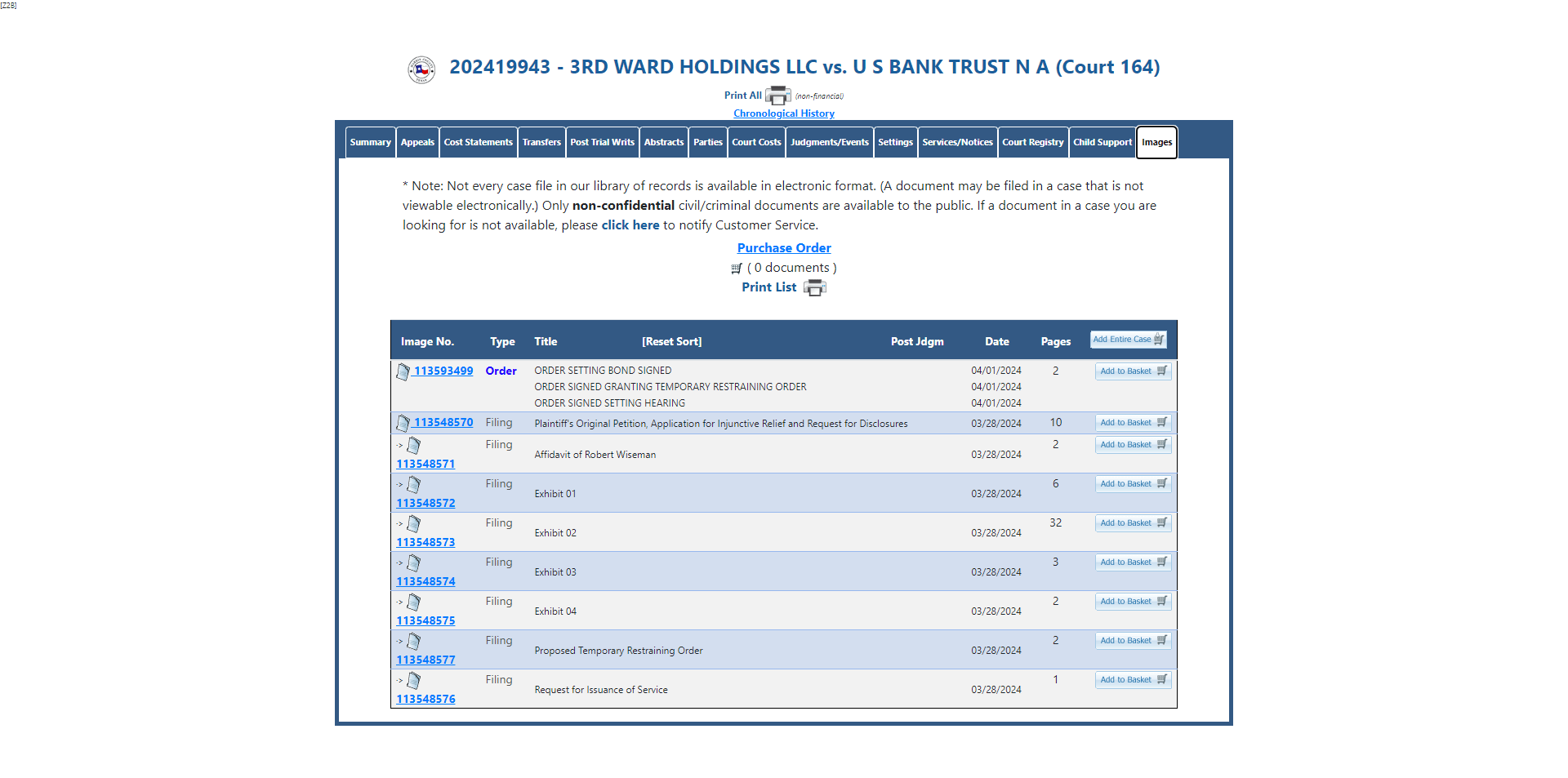The width and height of the screenshot is (1568, 778).
Task: Open image number 113548572 link
Action: click(x=425, y=503)
